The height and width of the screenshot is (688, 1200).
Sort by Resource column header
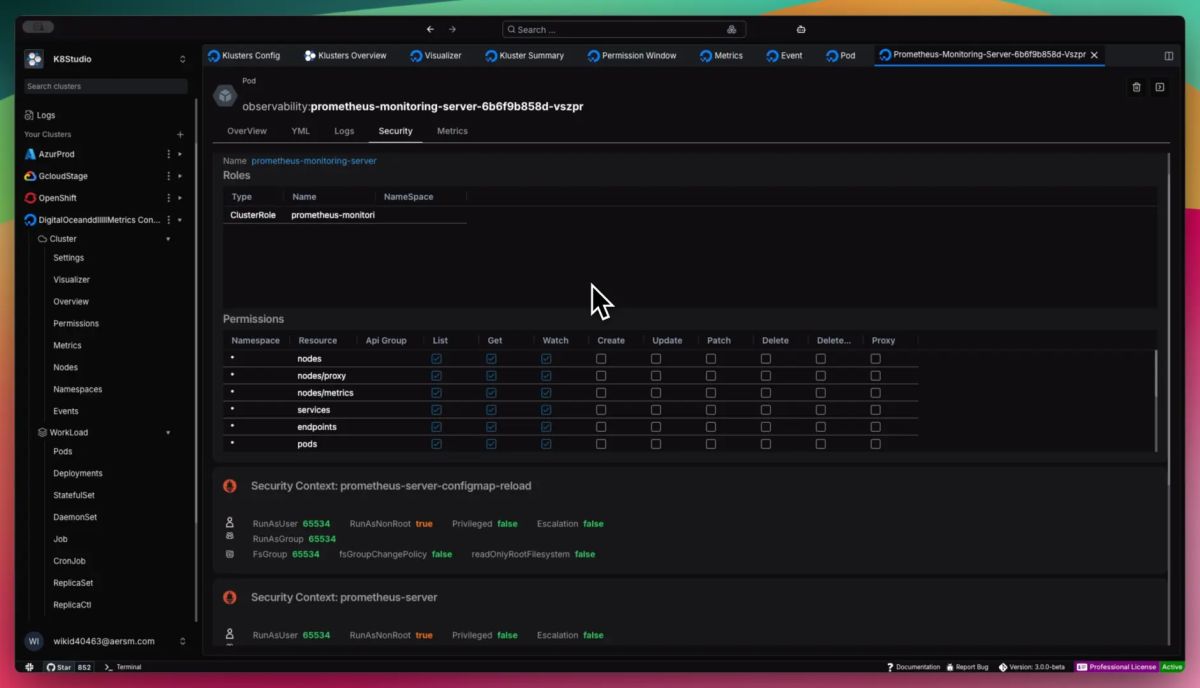(318, 340)
